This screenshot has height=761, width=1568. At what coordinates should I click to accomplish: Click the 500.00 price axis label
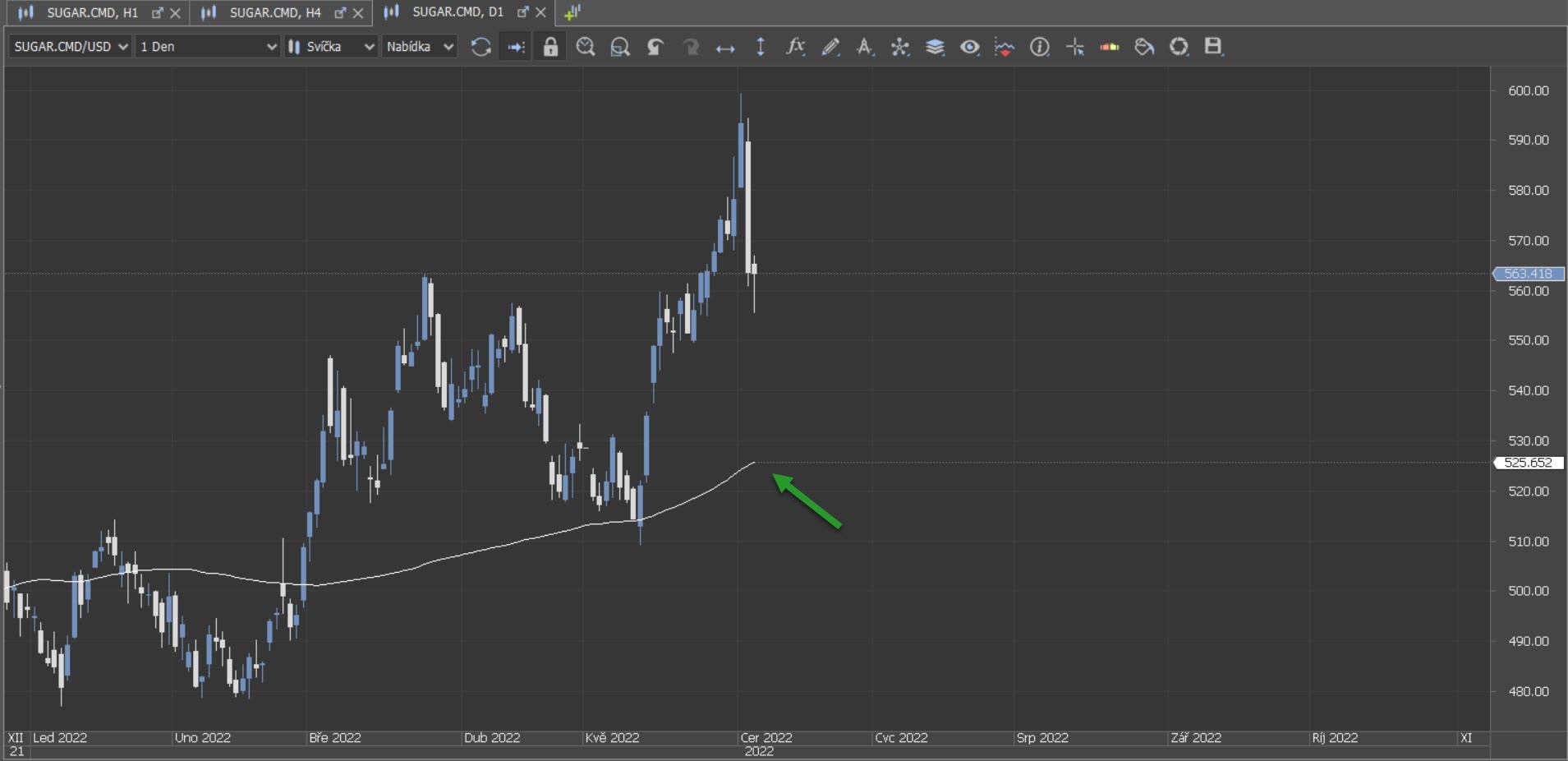[x=1529, y=591]
